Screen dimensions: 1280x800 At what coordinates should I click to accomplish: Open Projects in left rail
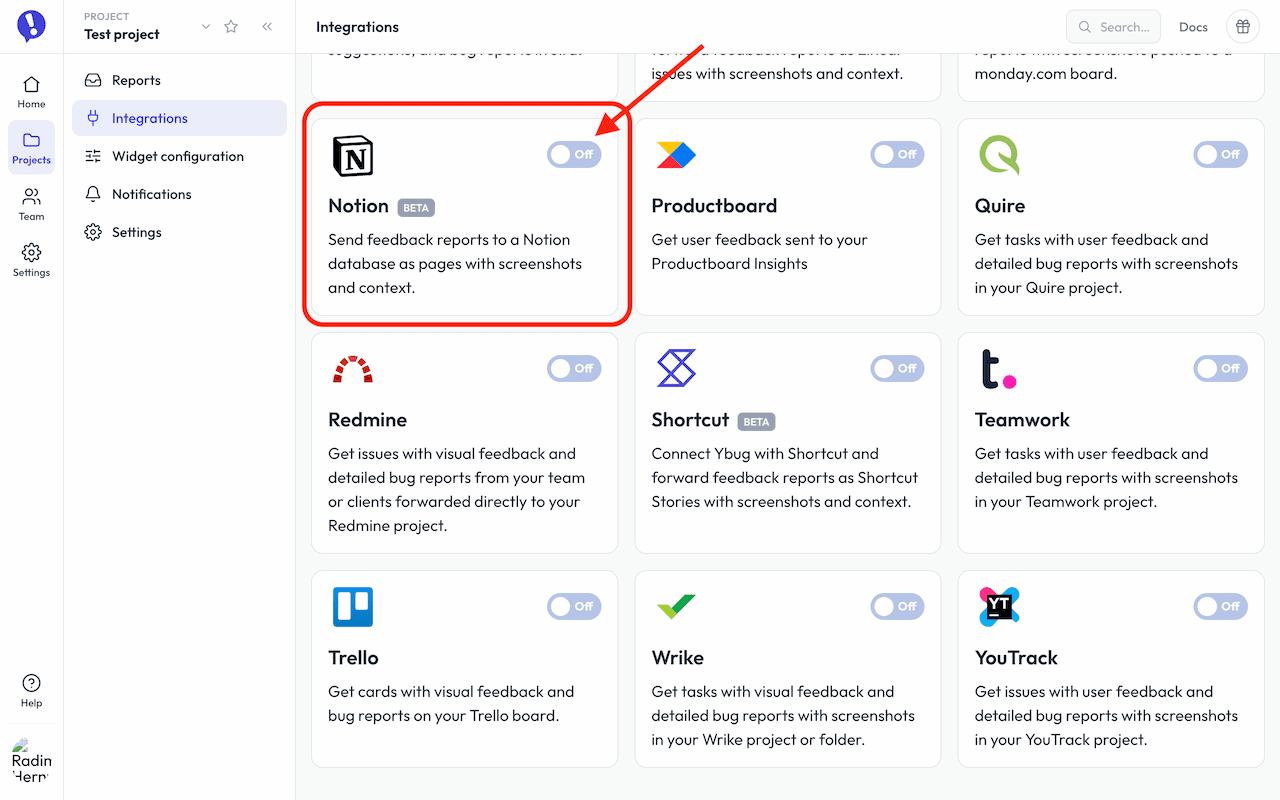[x=31, y=148]
